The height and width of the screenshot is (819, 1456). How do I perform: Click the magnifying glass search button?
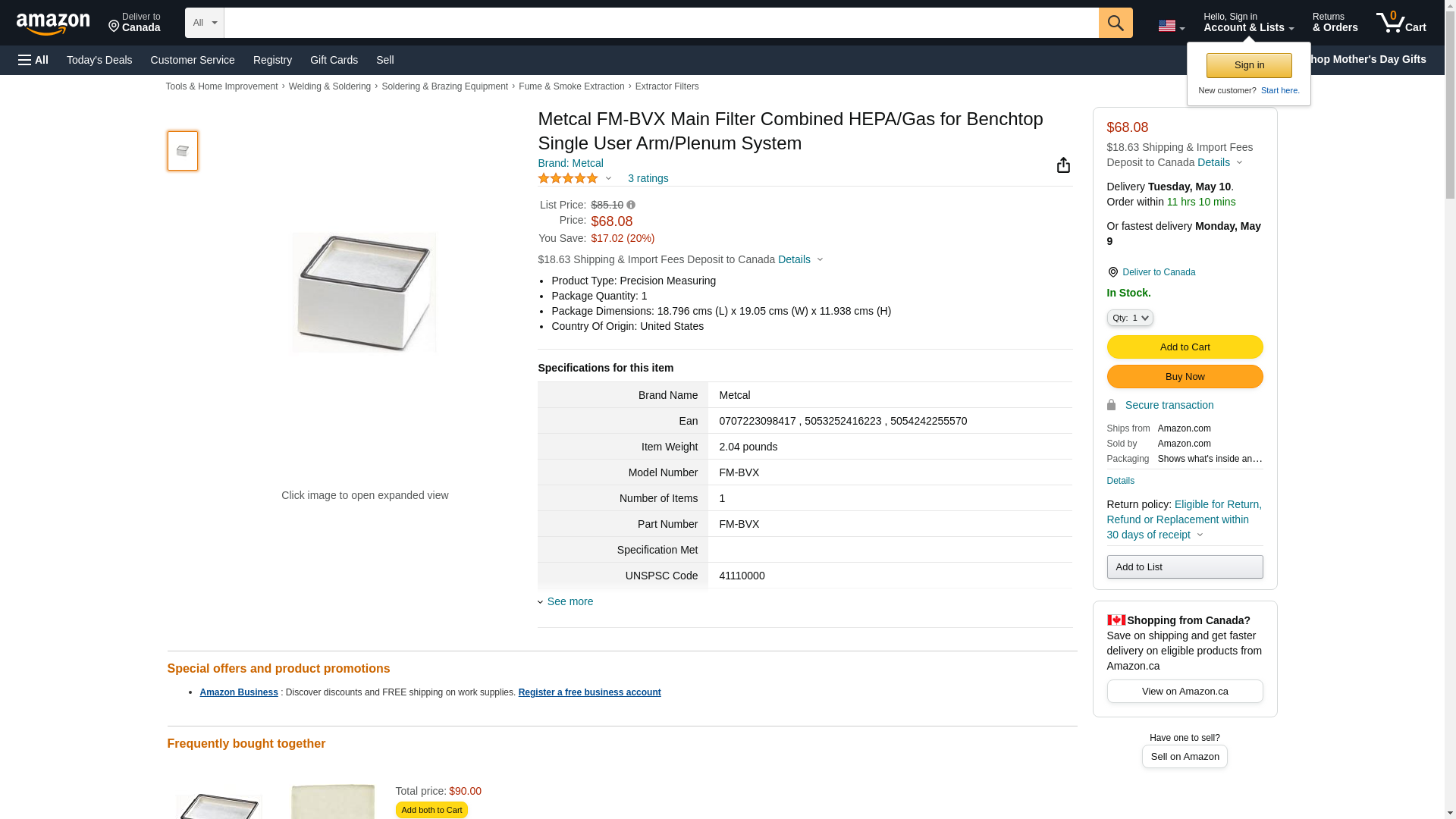click(x=1115, y=23)
